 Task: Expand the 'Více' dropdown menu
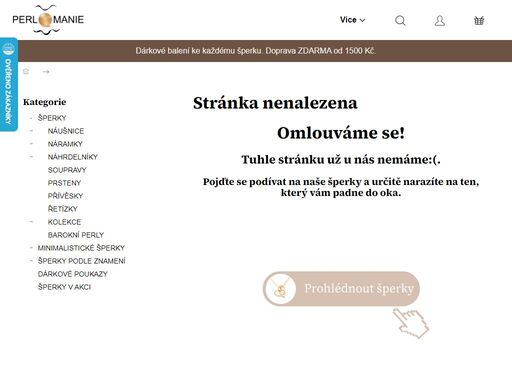tap(352, 20)
